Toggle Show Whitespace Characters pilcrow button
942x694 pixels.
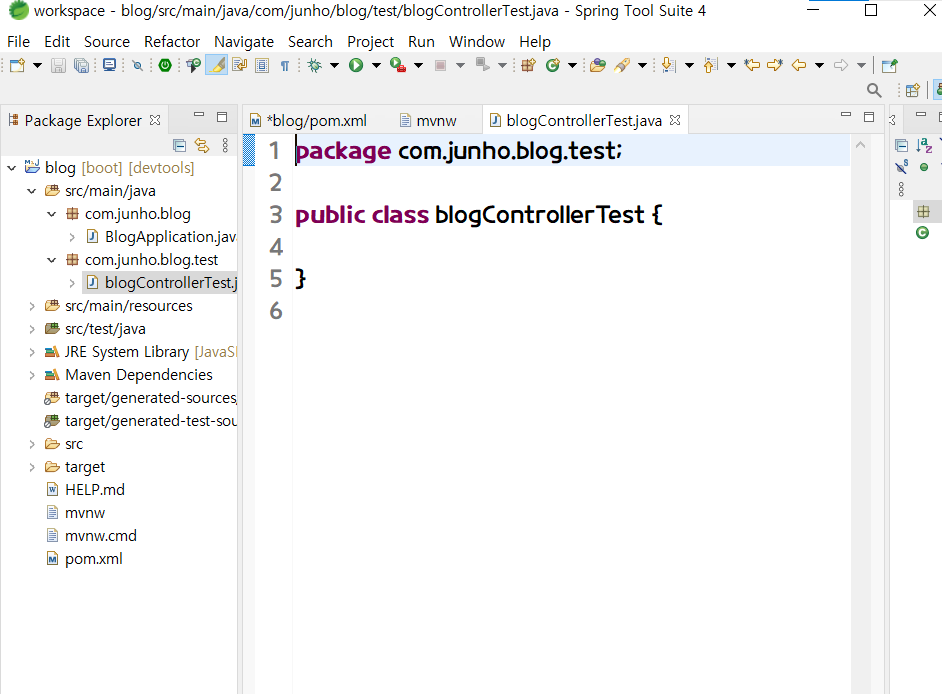[285, 65]
